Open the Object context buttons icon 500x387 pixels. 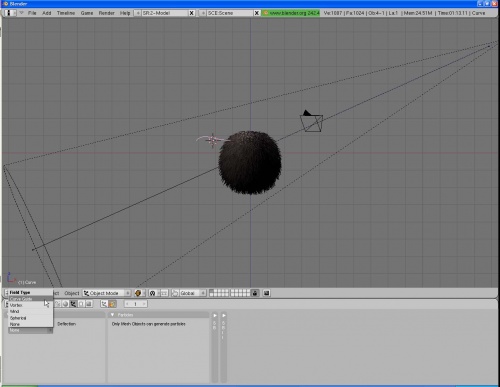pos(73,304)
